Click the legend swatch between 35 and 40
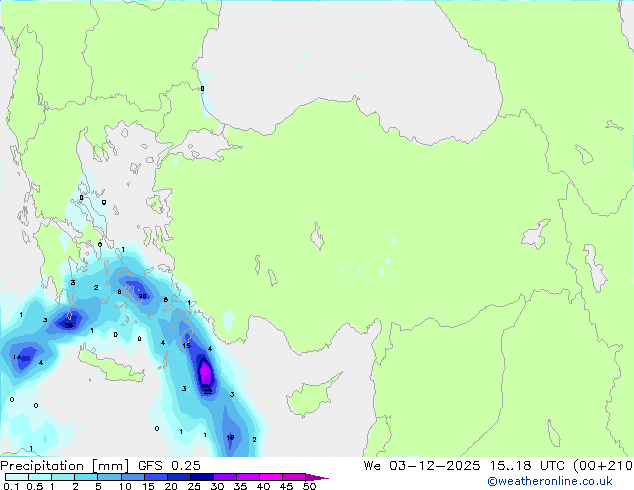This screenshot has height=490, width=634. (x=248, y=477)
